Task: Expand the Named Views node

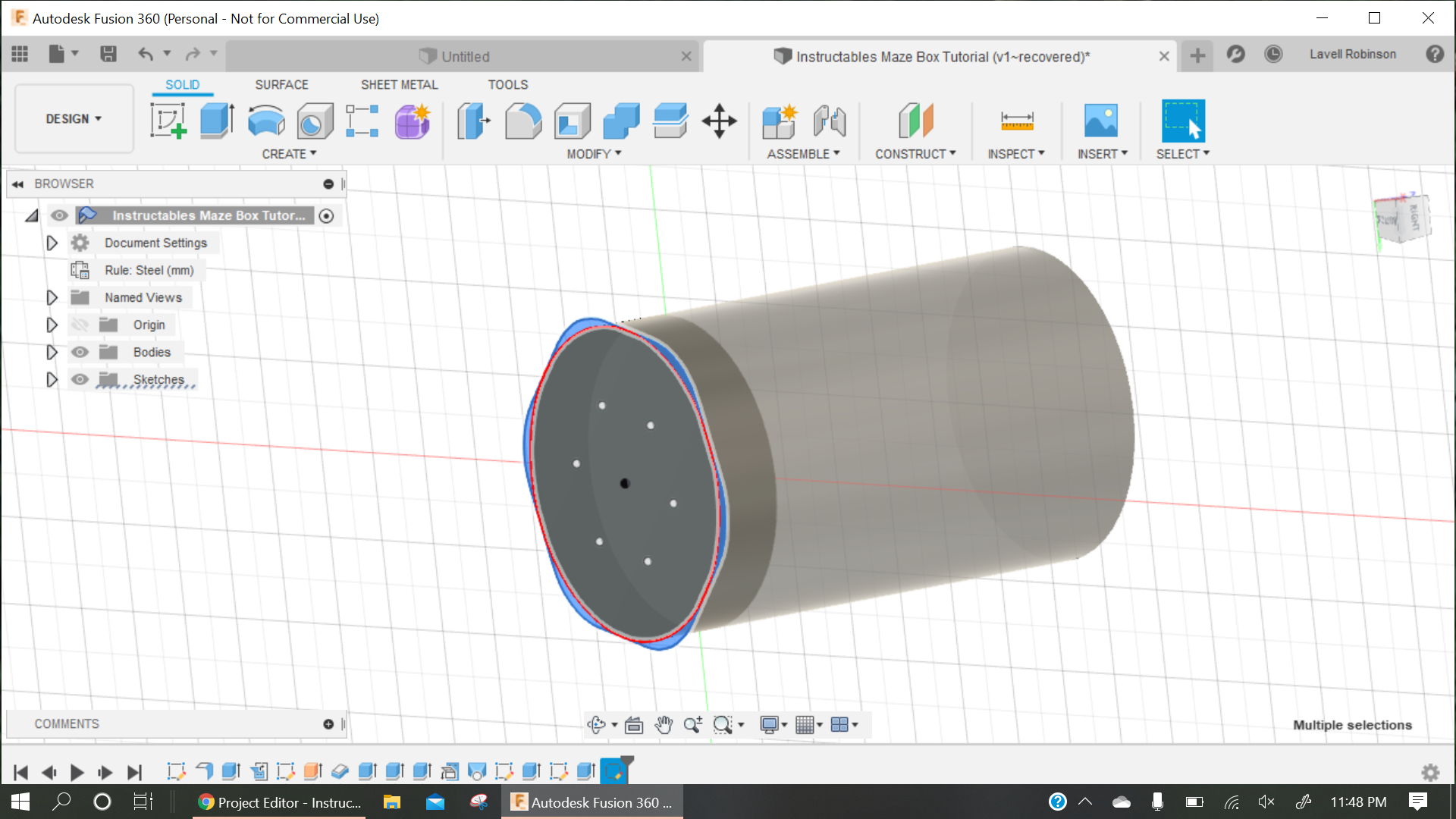Action: [52, 297]
